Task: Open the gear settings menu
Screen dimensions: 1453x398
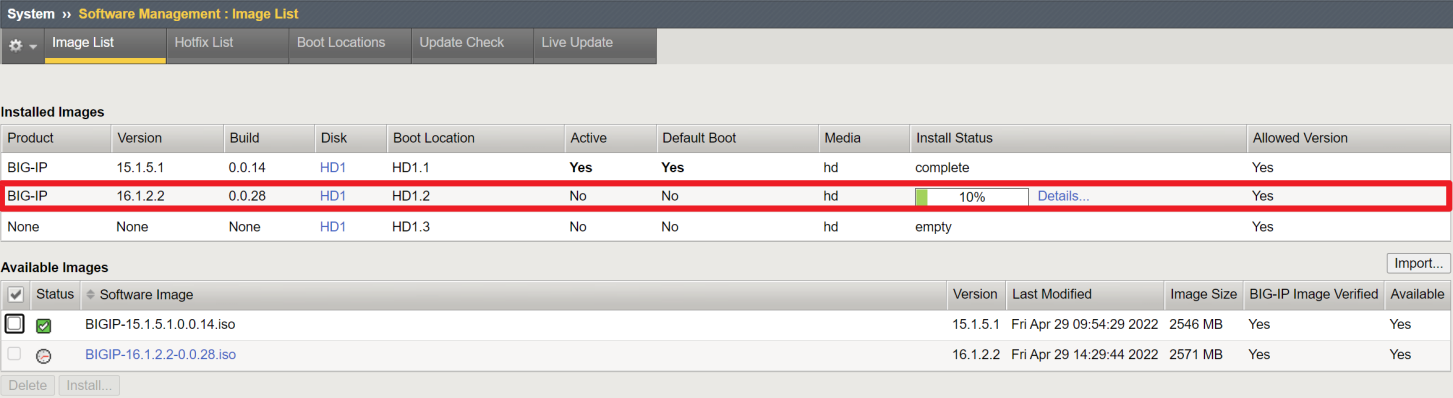Action: (x=16, y=46)
